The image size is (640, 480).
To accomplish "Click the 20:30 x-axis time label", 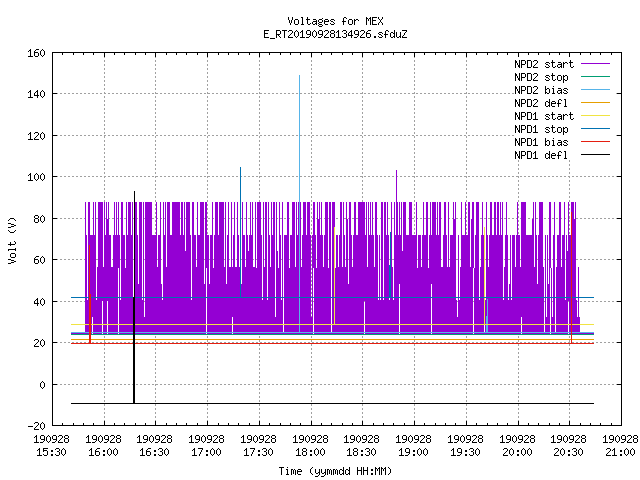I will point(569,453).
